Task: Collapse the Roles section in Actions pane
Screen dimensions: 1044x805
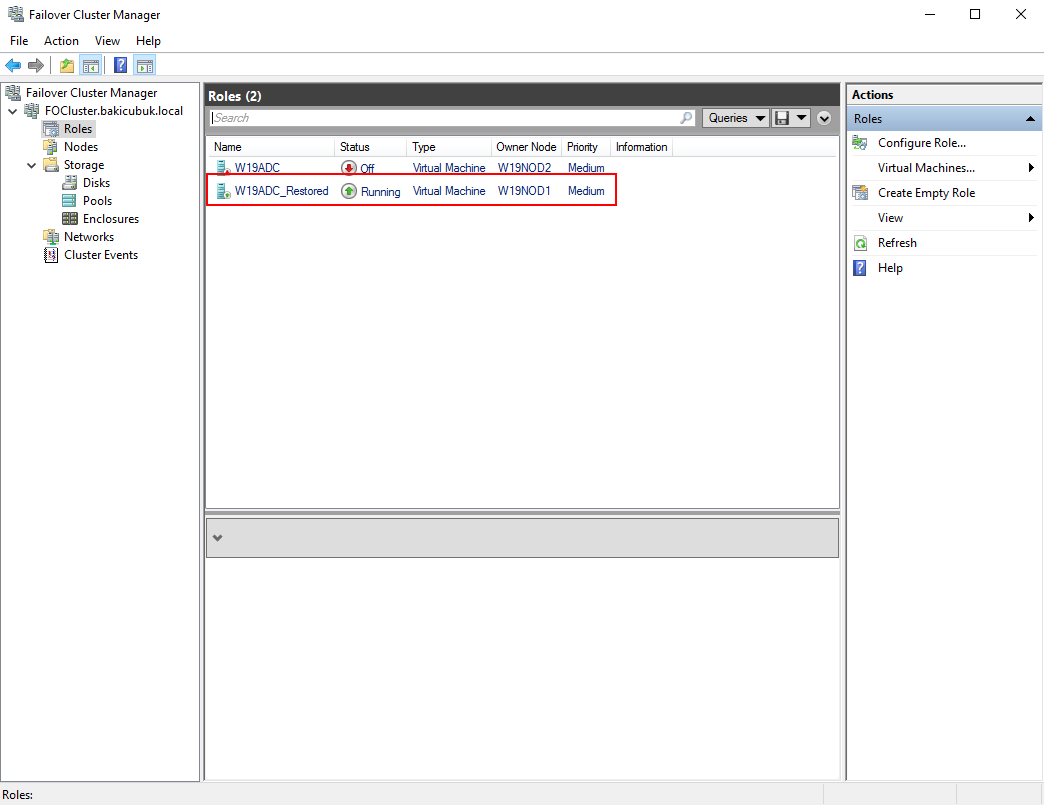Action: coord(1030,119)
